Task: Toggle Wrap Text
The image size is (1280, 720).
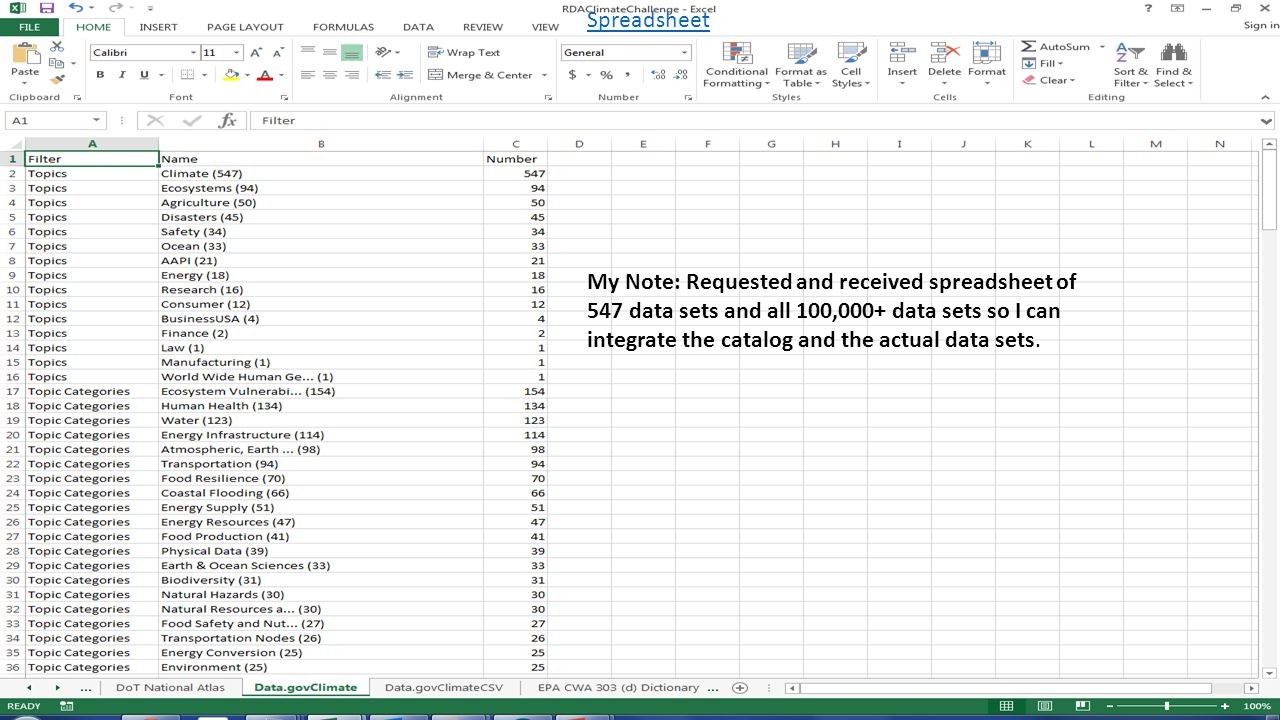Action: tap(464, 52)
